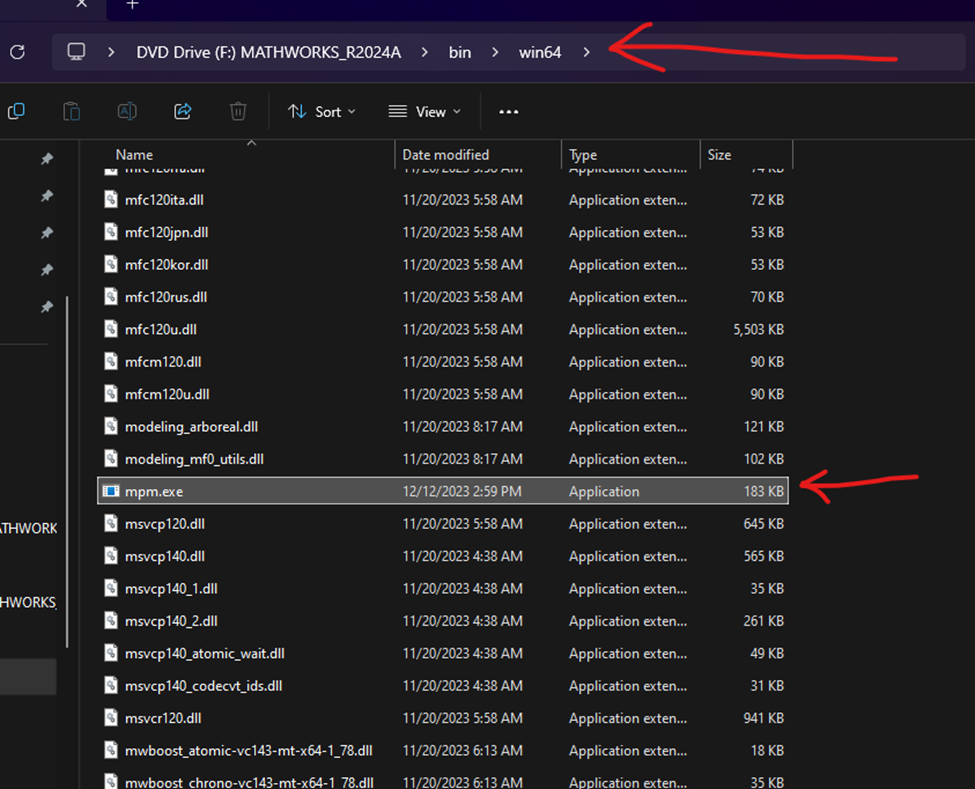The height and width of the screenshot is (789, 975).
Task: Click the file icon of mfc120u.dll
Action: pyautogui.click(x=111, y=329)
